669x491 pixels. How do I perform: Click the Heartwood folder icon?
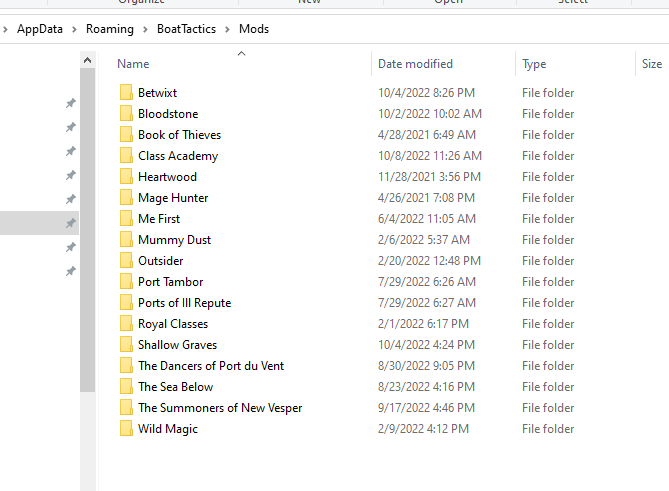126,176
